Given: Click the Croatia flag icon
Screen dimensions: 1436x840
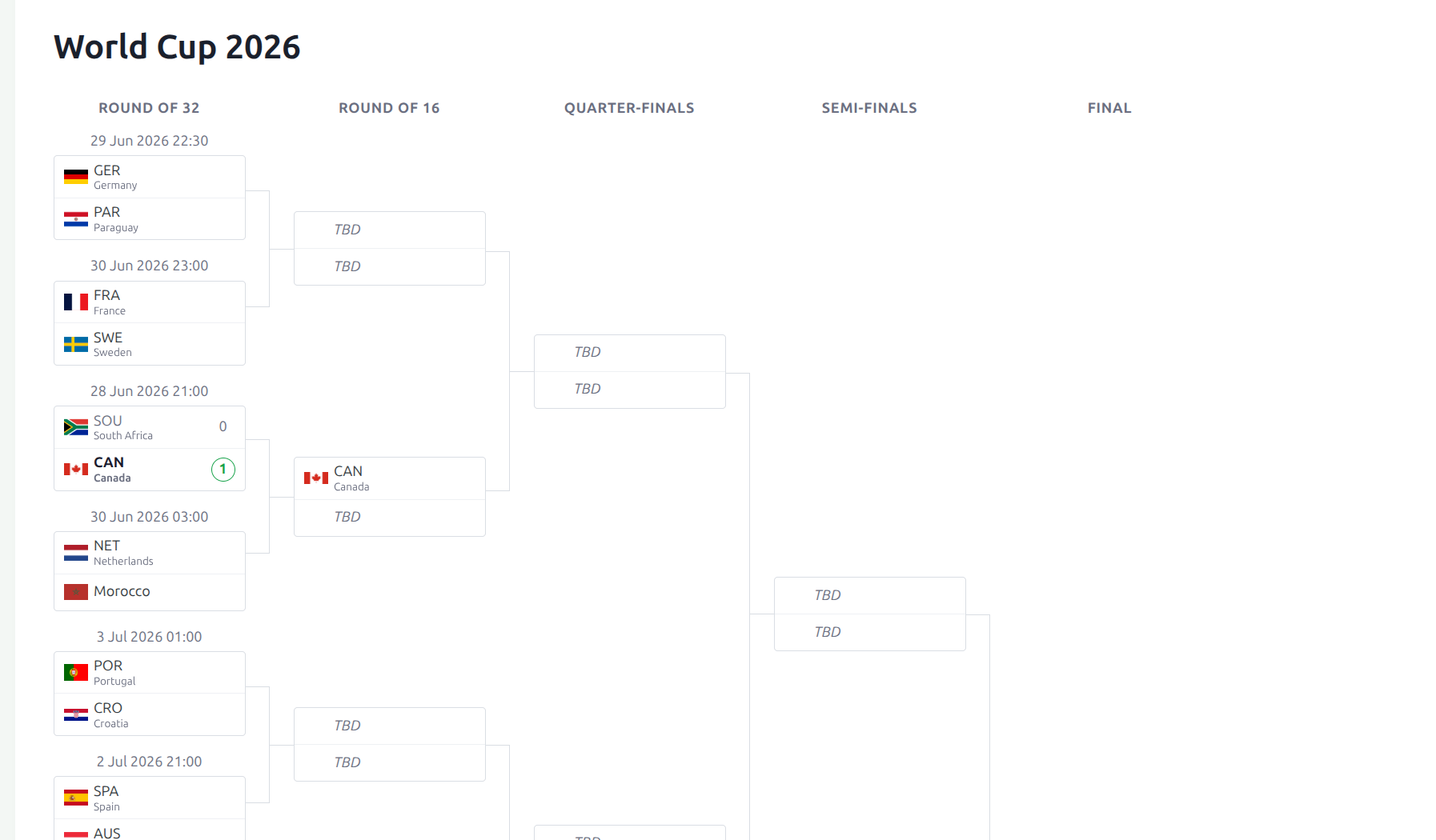Looking at the screenshot, I should coord(76,714).
